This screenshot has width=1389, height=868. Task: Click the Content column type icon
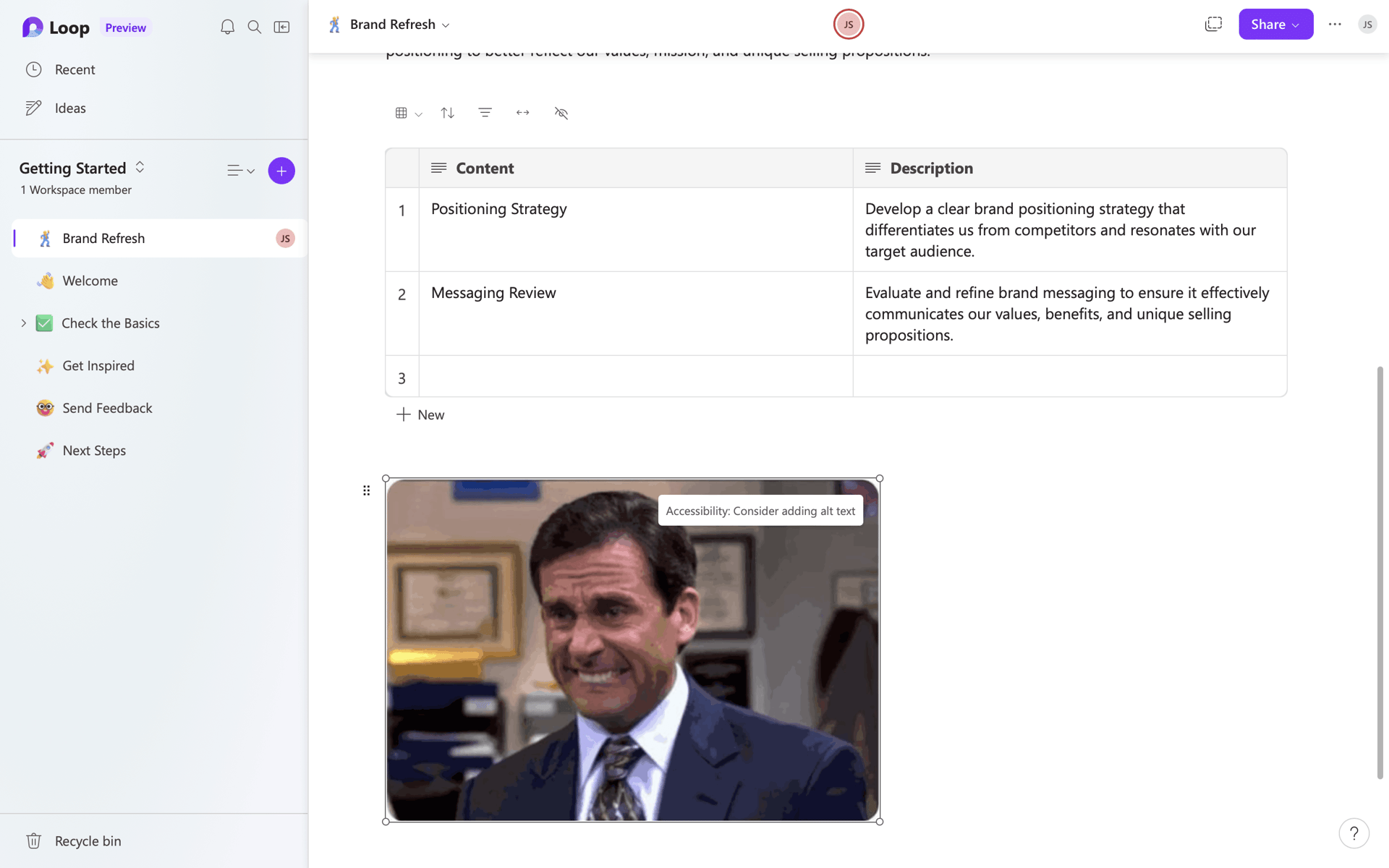438,168
